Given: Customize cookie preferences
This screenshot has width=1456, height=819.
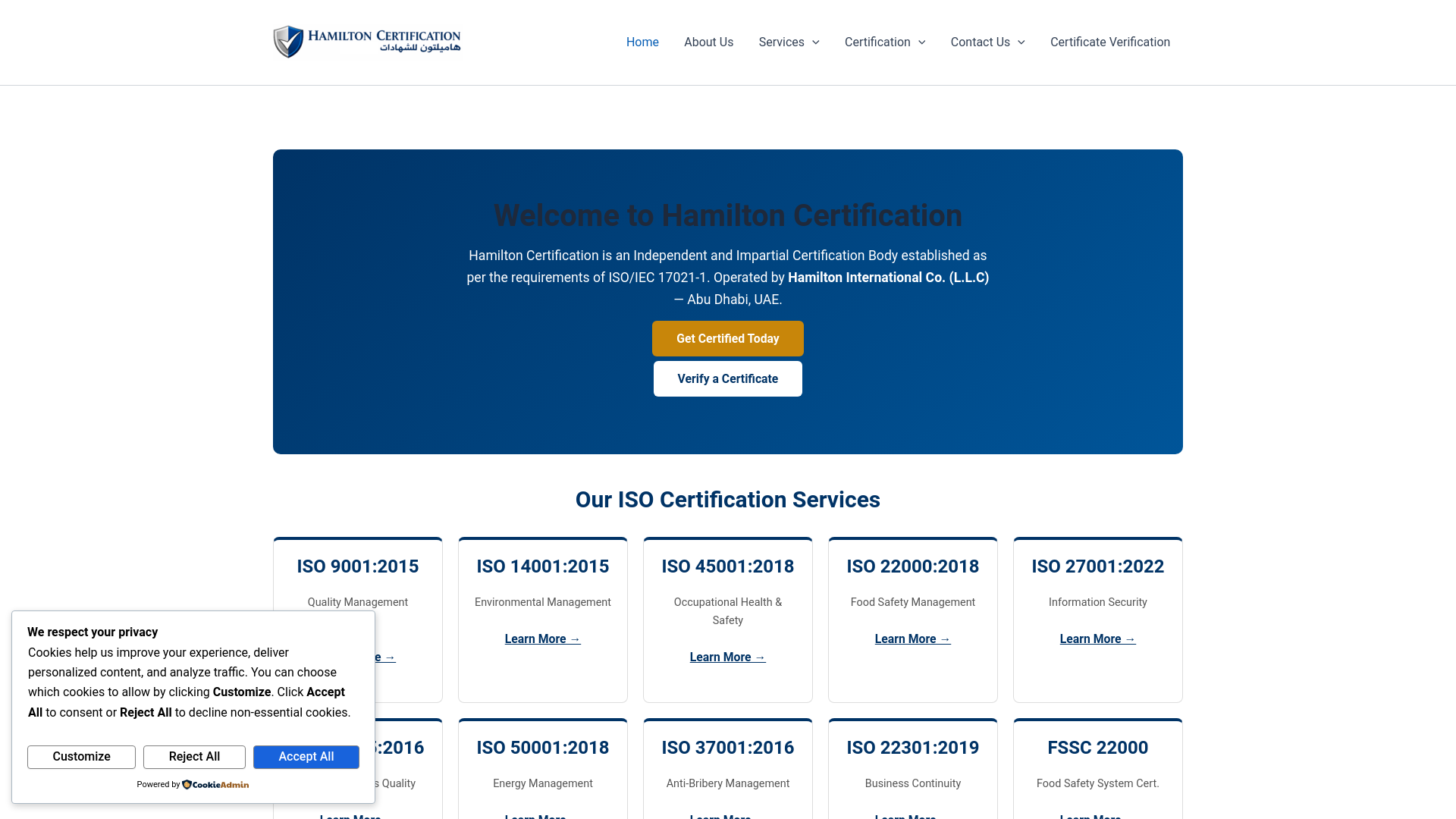Looking at the screenshot, I should pyautogui.click(x=81, y=757).
